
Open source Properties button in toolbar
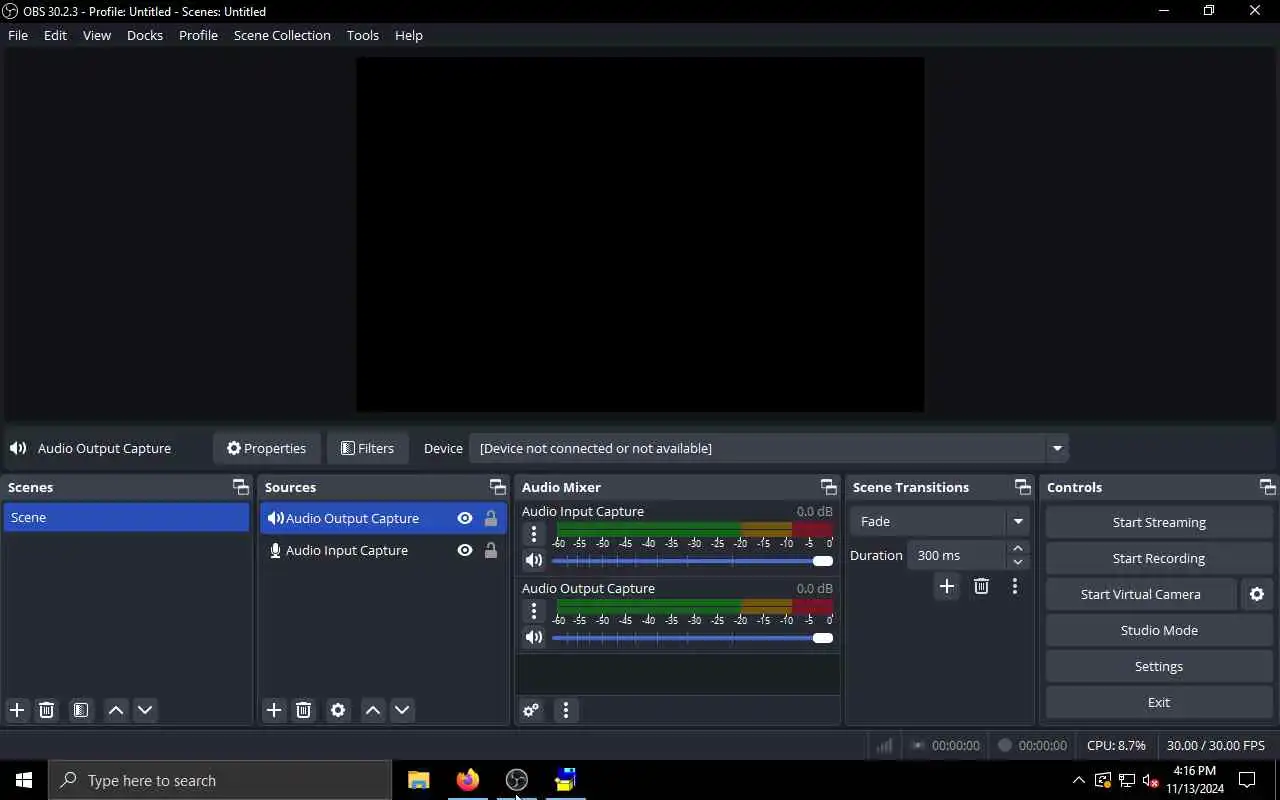tap(267, 448)
